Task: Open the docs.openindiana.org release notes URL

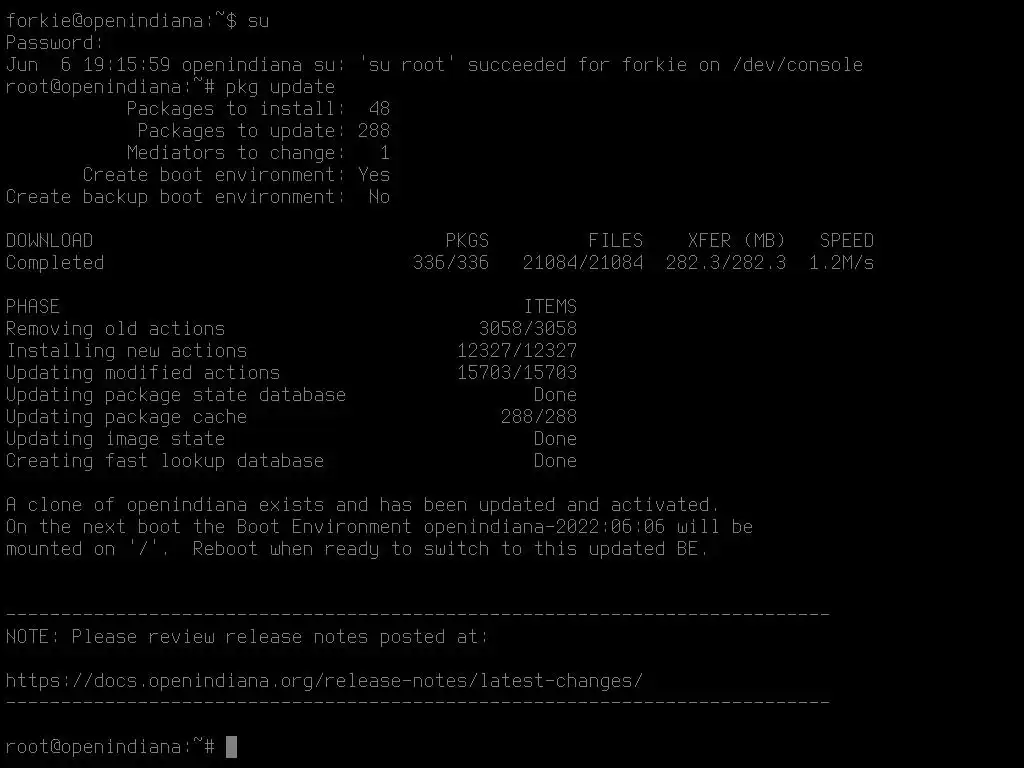Action: click(x=325, y=681)
